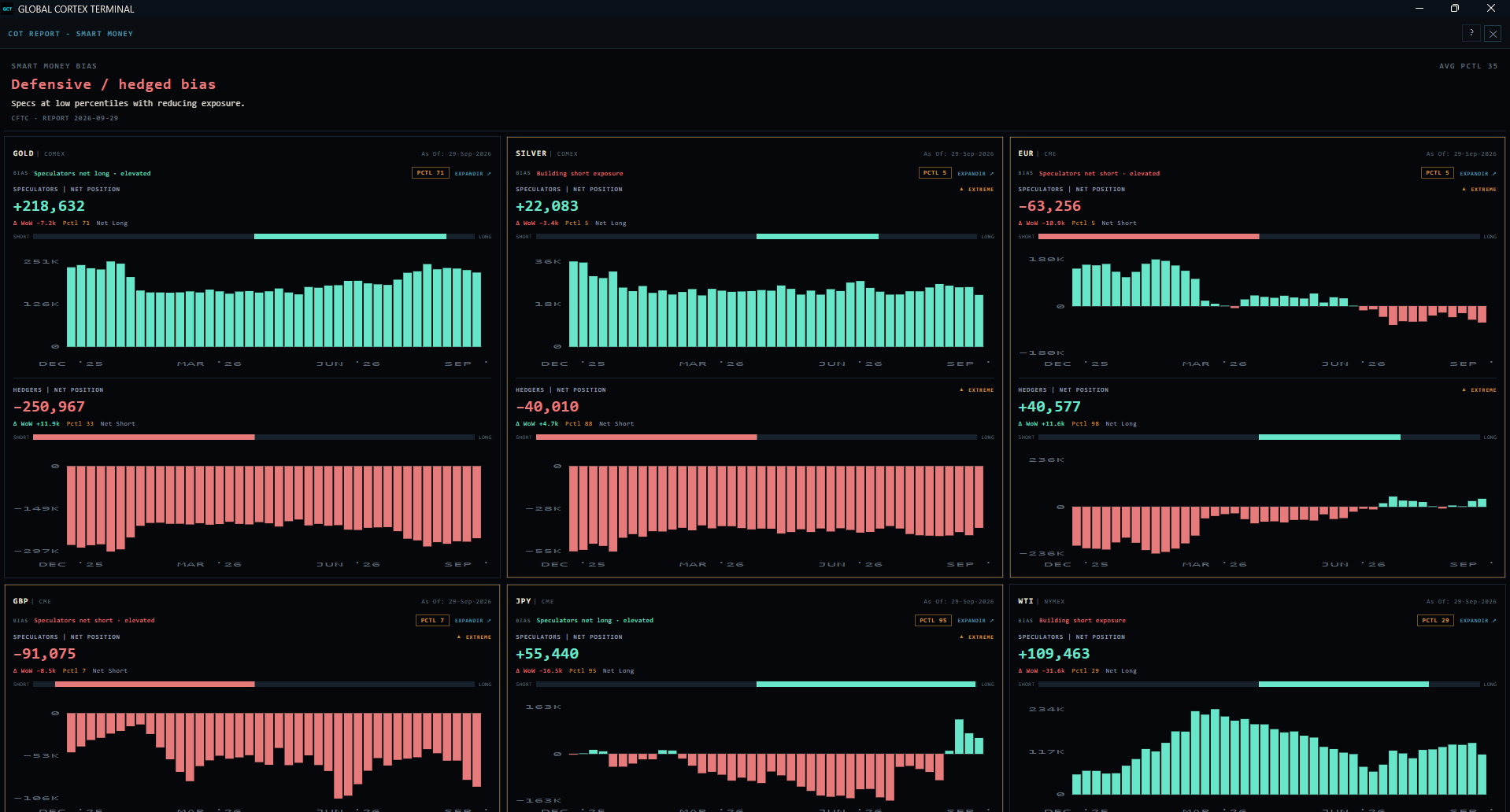The height and width of the screenshot is (812, 1510).
Task: Expand the SILVER card with EXPANDIR
Action: 975,173
